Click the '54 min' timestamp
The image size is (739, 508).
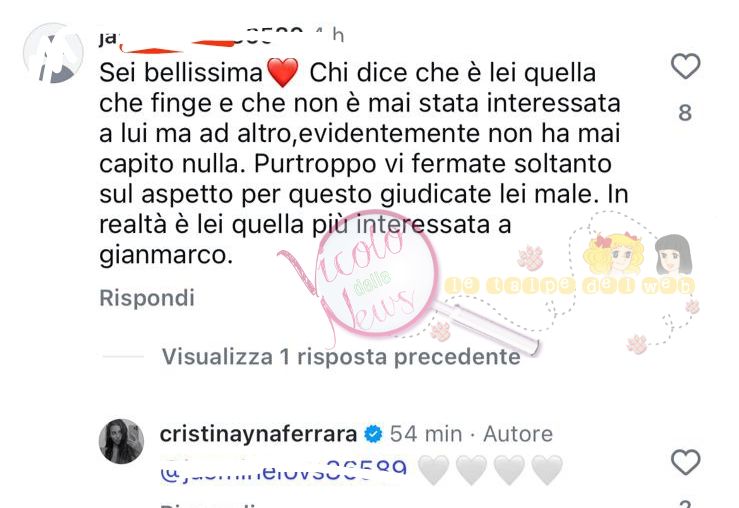click(426, 434)
